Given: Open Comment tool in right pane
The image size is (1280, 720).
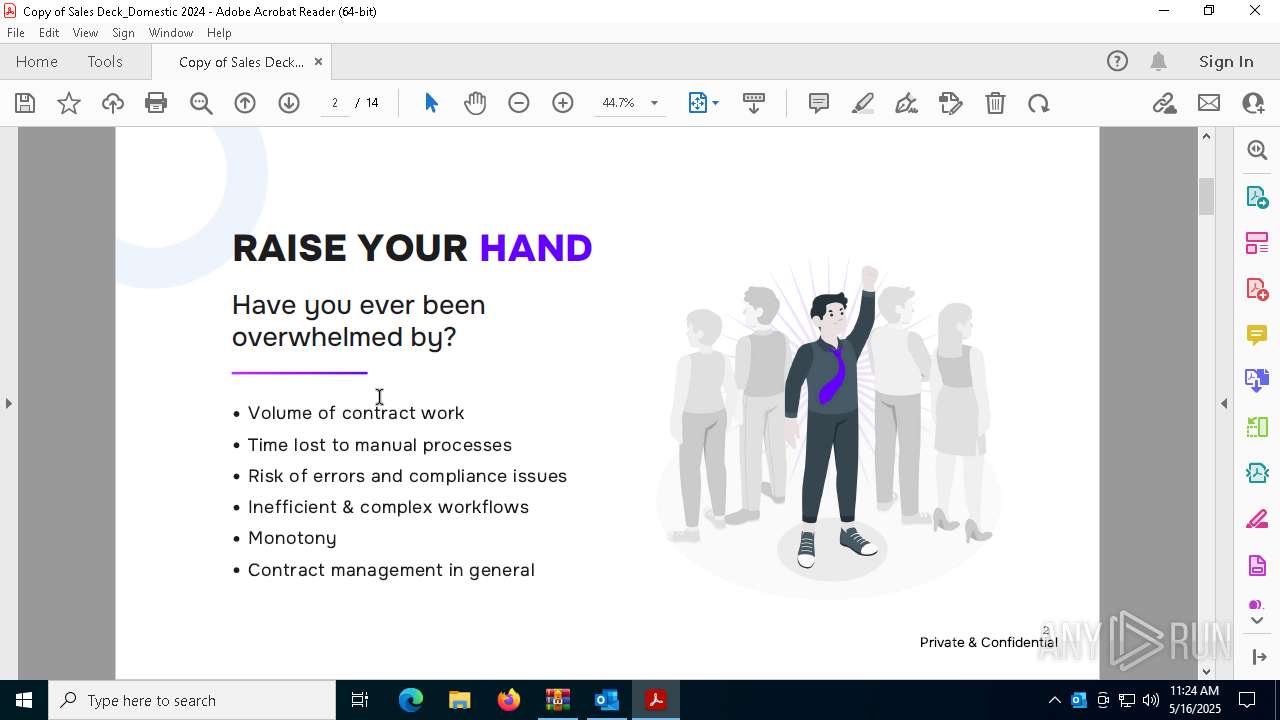Looking at the screenshot, I should coord(1257,335).
